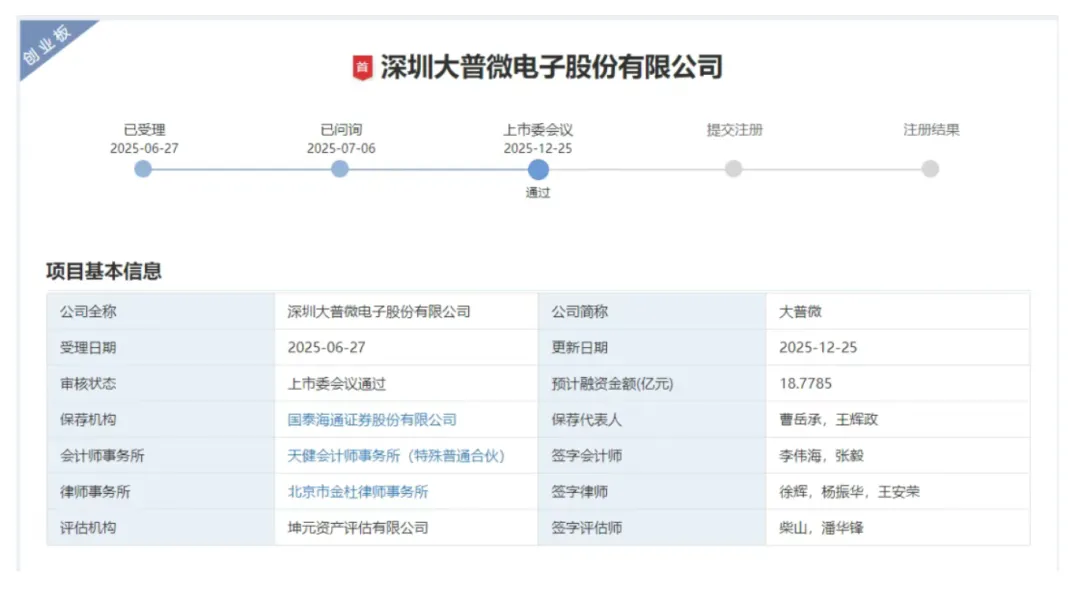The width and height of the screenshot is (1080, 598).
Task: Click the 项目基本信息 section heading
Action: tap(104, 271)
